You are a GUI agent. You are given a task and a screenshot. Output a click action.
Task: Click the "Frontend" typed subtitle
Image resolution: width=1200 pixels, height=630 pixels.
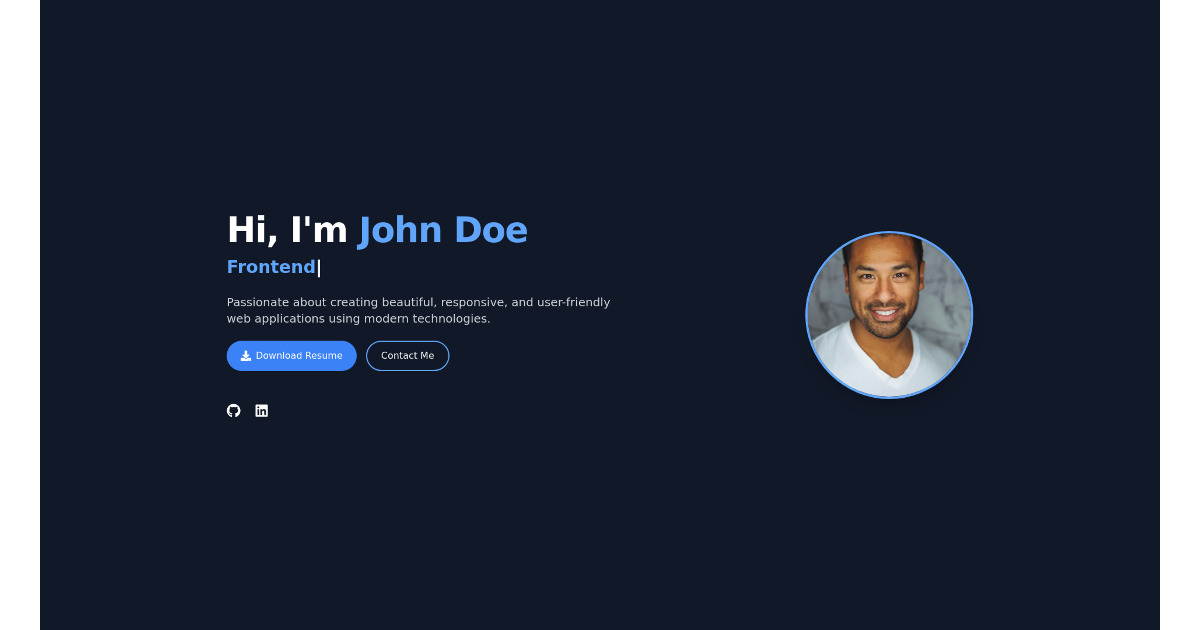click(271, 267)
